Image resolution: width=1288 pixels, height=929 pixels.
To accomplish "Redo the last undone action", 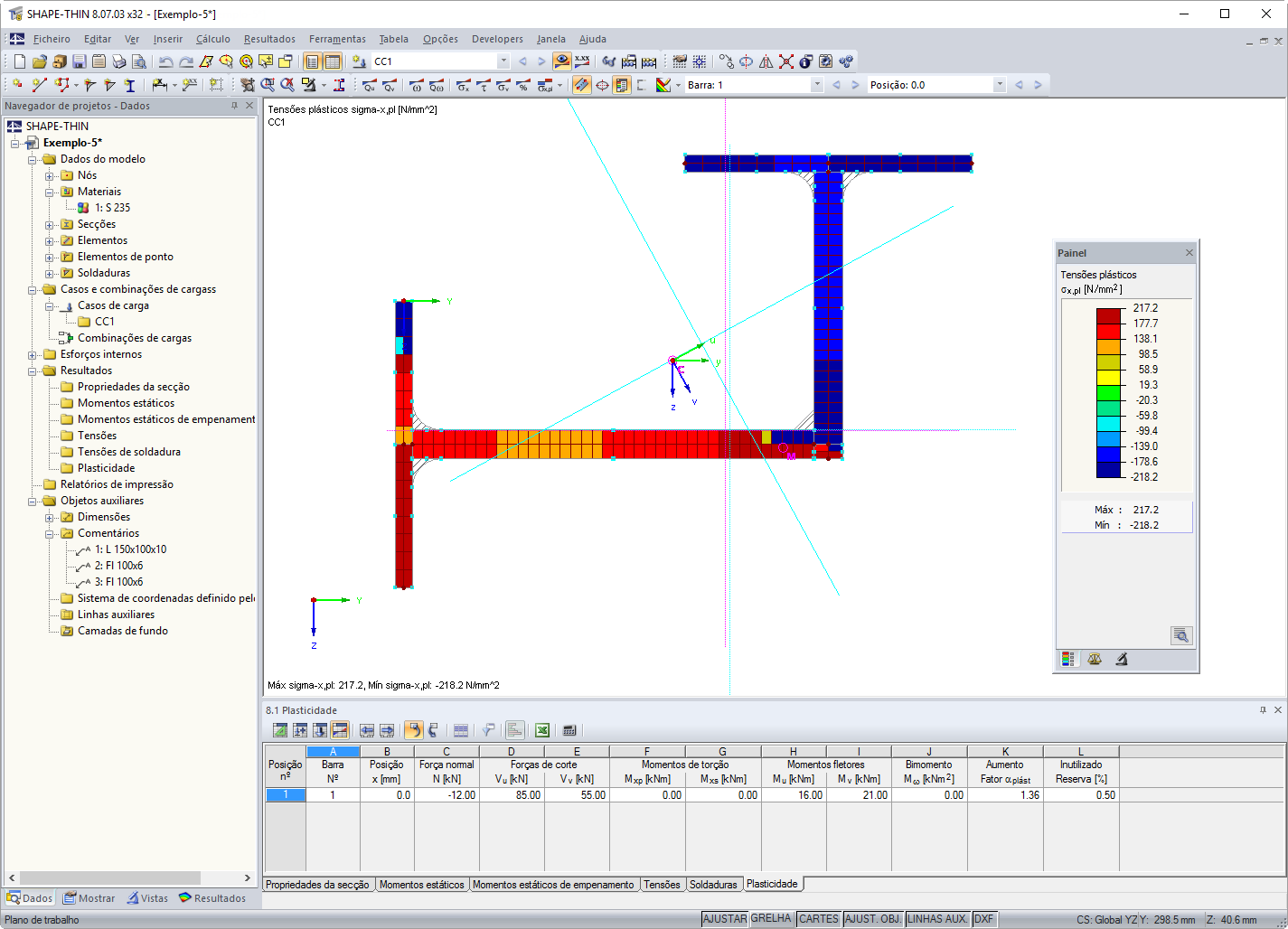I will point(186,61).
